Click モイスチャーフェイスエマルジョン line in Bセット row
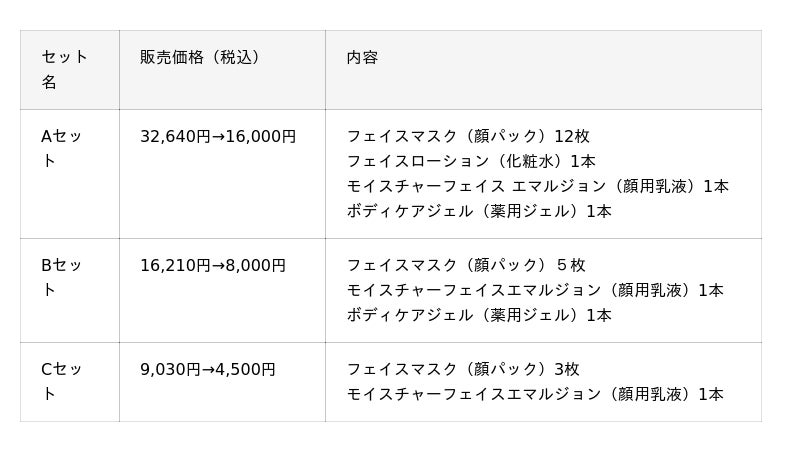This screenshot has width=800, height=452. [535, 290]
